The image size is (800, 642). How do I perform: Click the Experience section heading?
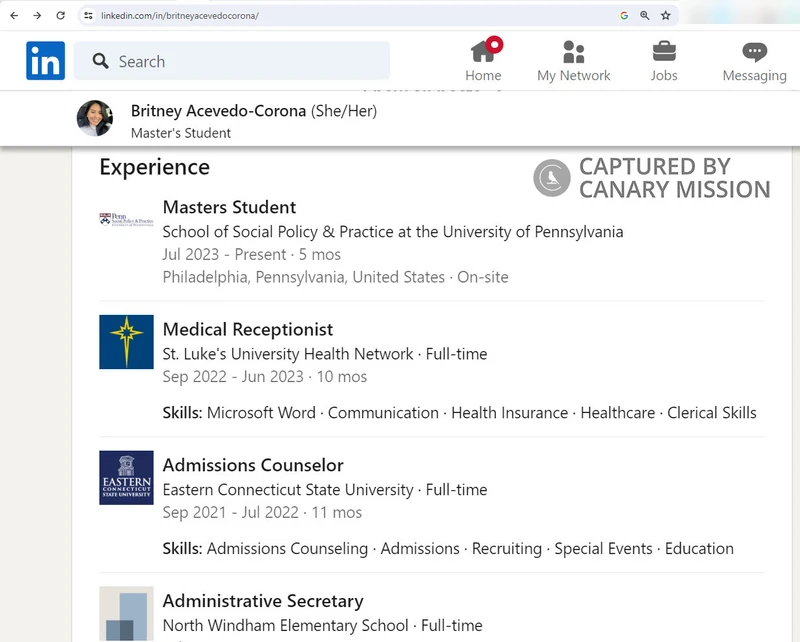[155, 167]
